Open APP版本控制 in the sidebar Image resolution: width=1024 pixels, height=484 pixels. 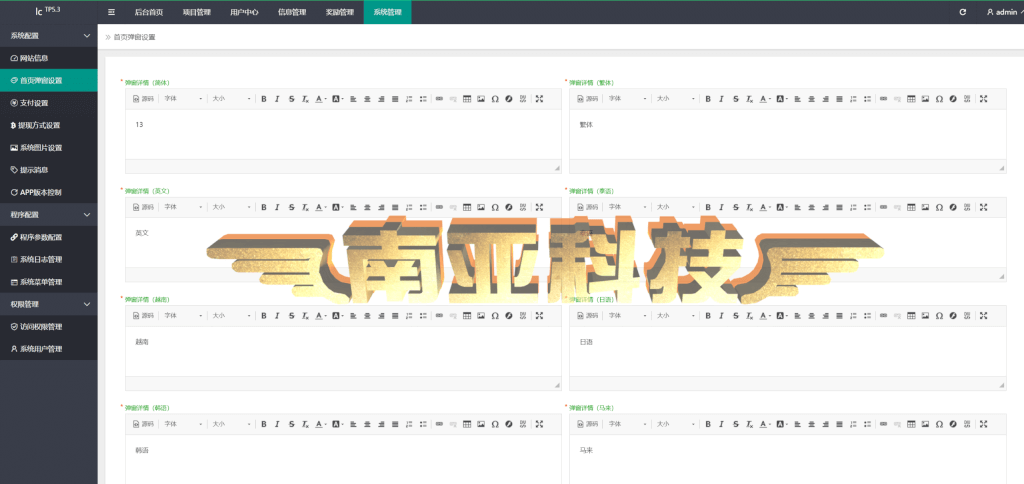point(49,192)
